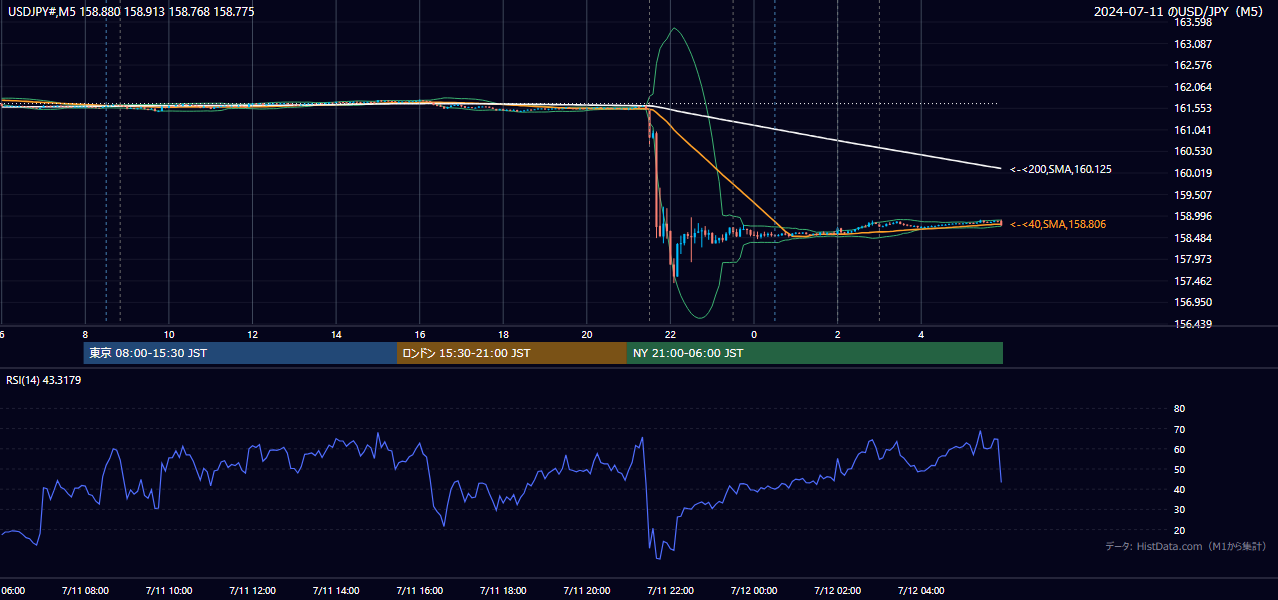
Task: Click the 7/11 20:00 time label
Action: tap(587, 590)
